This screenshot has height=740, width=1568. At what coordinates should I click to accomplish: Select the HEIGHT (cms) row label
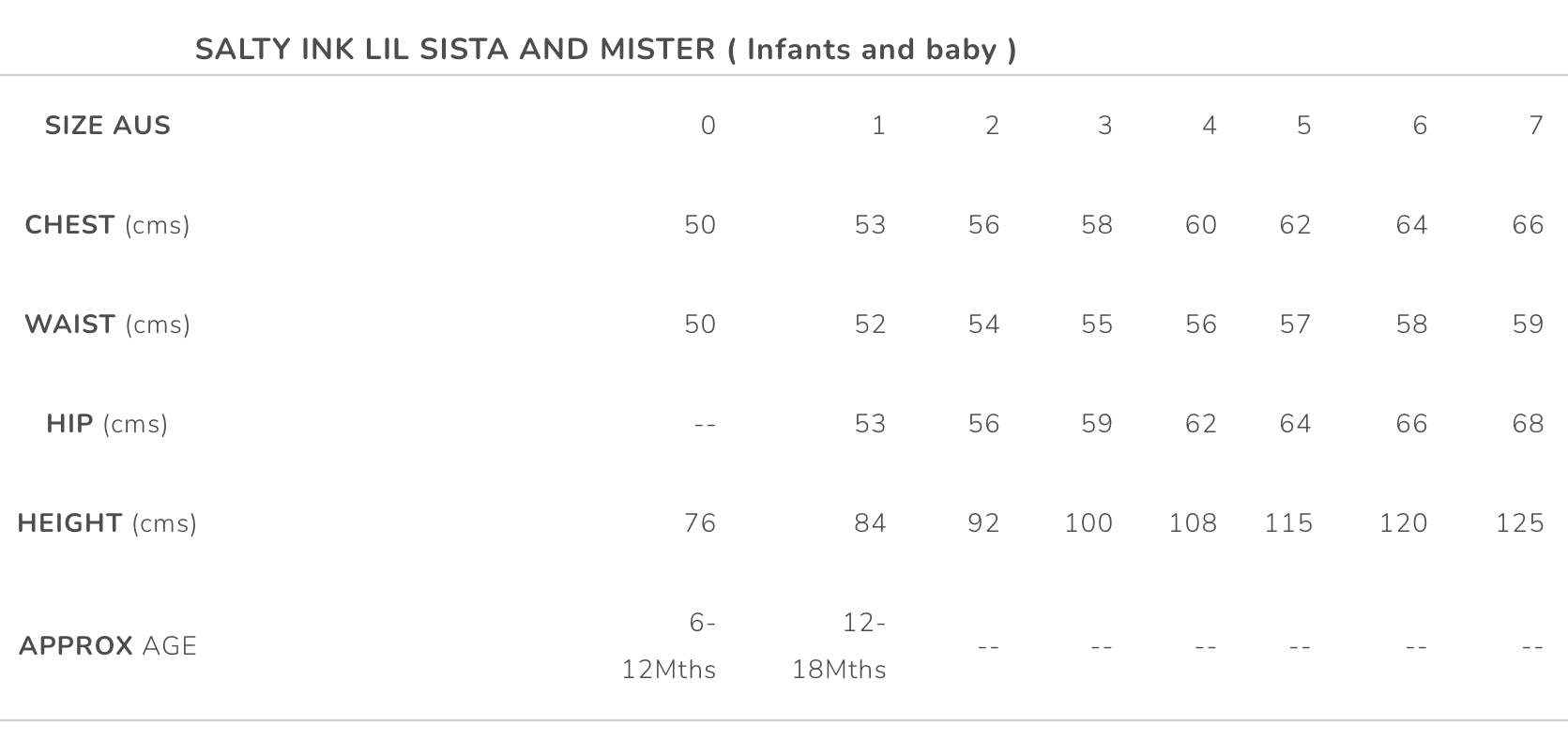(107, 523)
